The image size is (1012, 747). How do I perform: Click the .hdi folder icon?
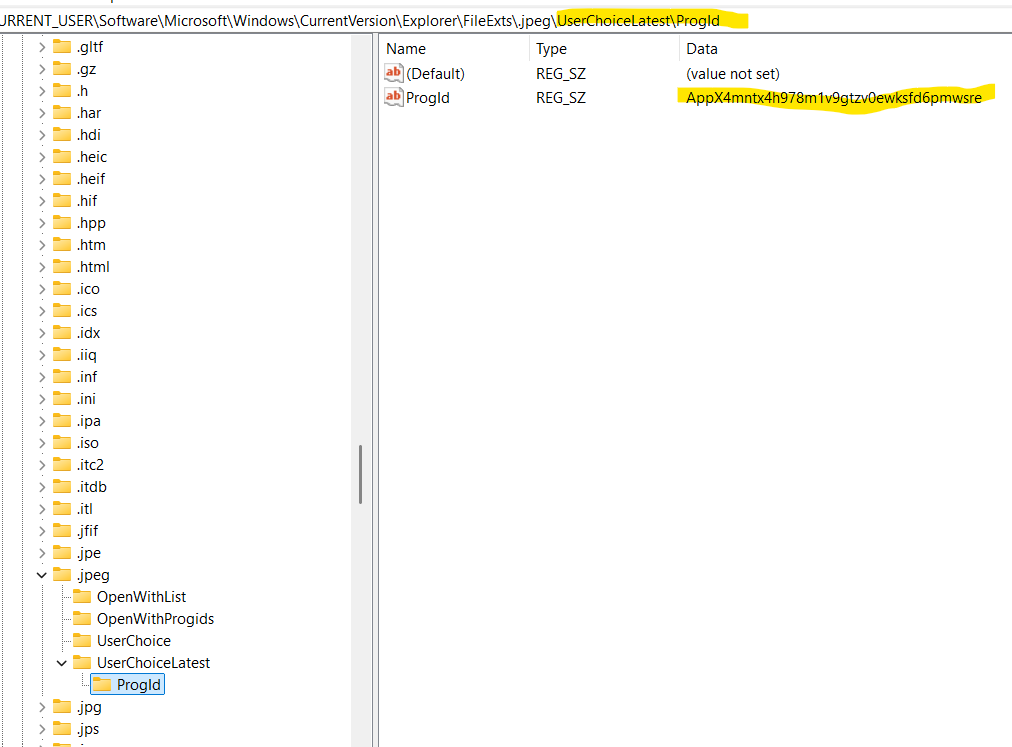62,134
